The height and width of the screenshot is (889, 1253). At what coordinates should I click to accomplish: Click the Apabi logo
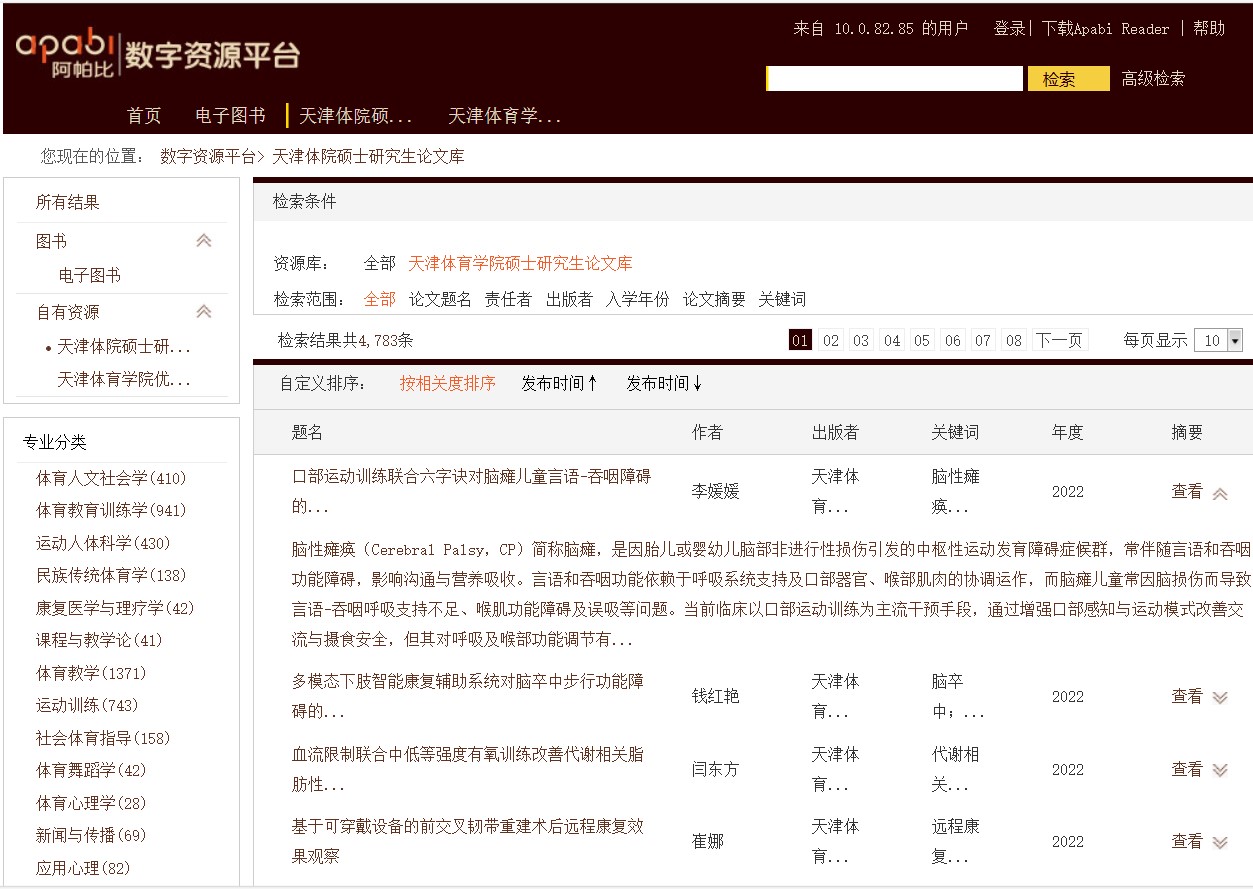pos(66,52)
